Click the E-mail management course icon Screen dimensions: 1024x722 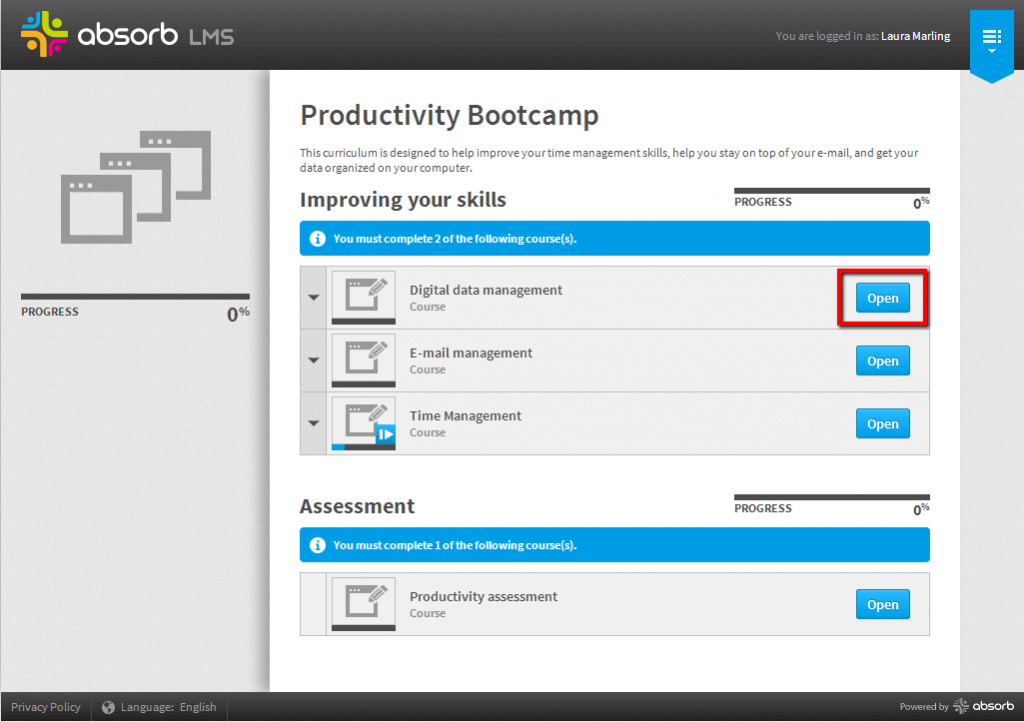point(364,360)
